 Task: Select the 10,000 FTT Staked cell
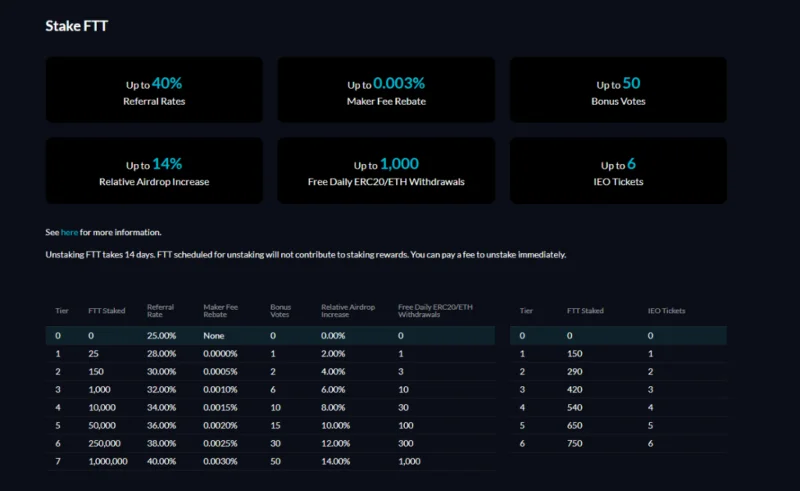point(102,407)
